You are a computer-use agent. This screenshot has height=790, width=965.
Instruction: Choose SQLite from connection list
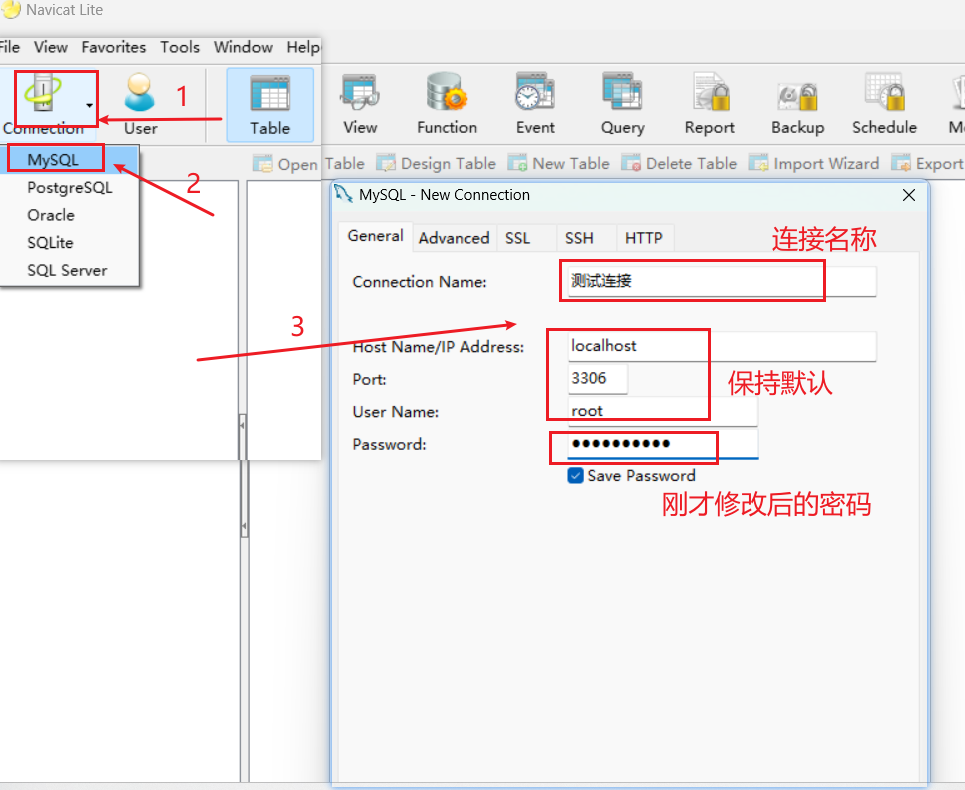[x=70, y=243]
